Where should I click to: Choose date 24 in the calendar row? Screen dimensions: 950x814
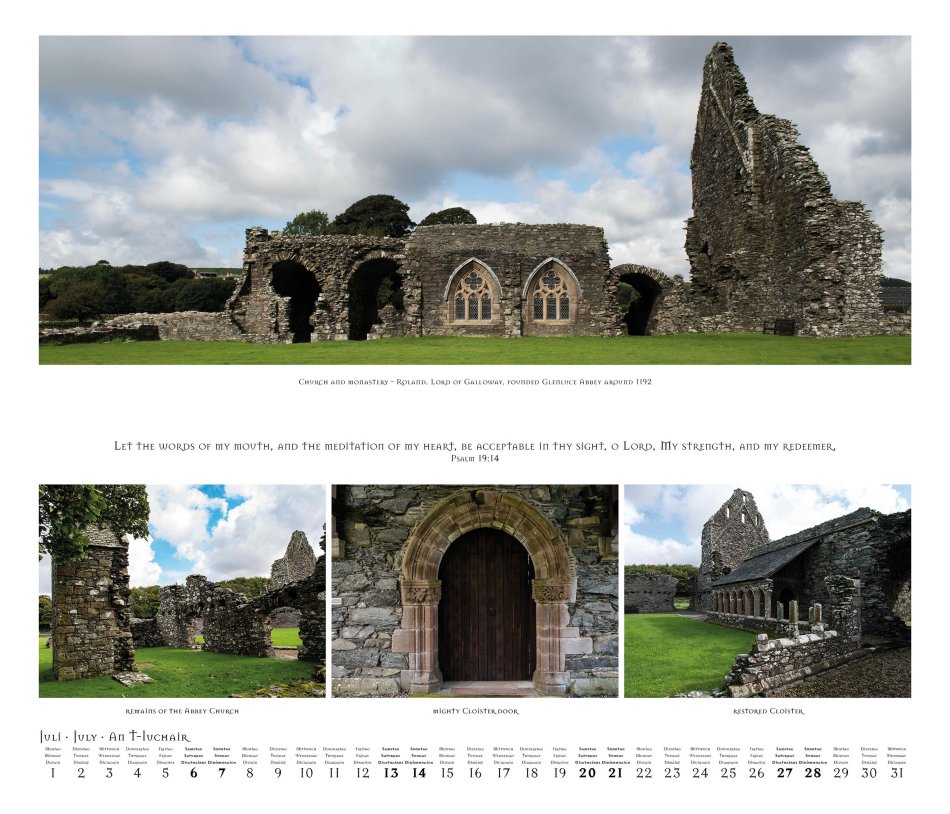(x=700, y=773)
